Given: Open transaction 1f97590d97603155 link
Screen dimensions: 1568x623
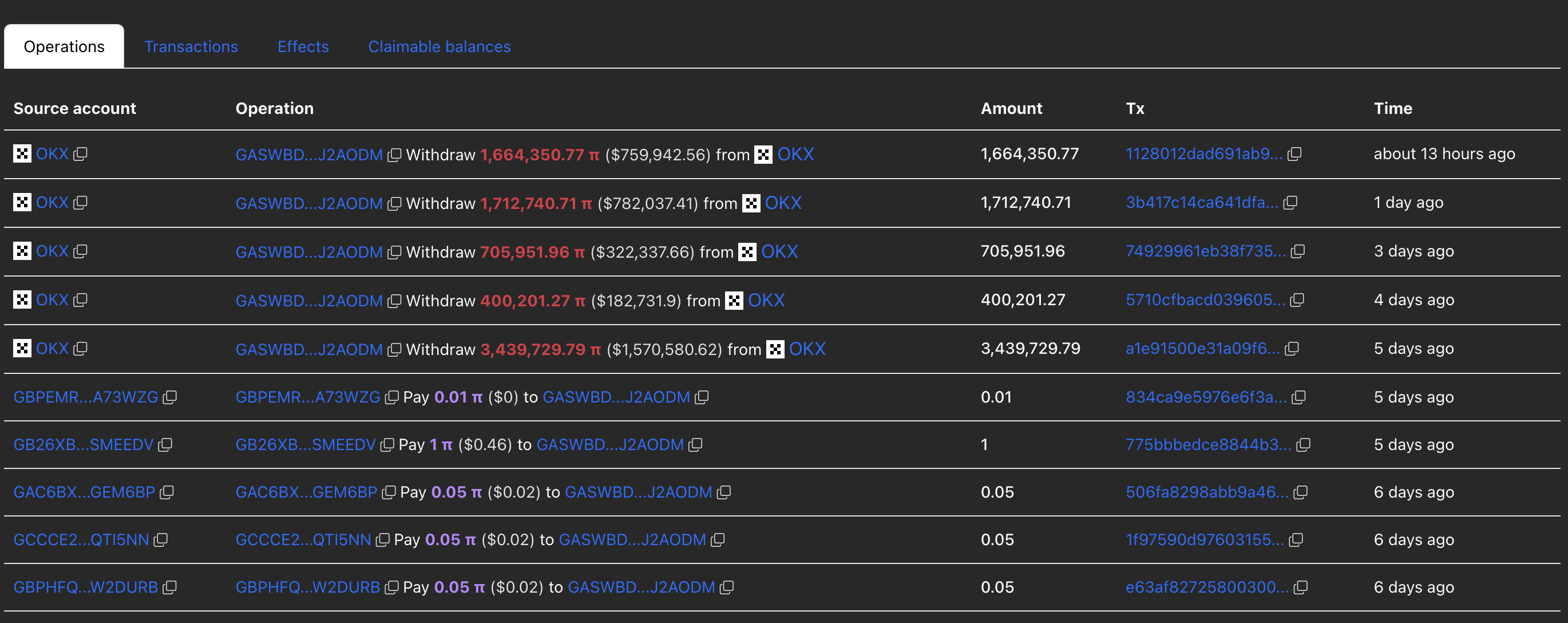Looking at the screenshot, I should pos(1204,540).
